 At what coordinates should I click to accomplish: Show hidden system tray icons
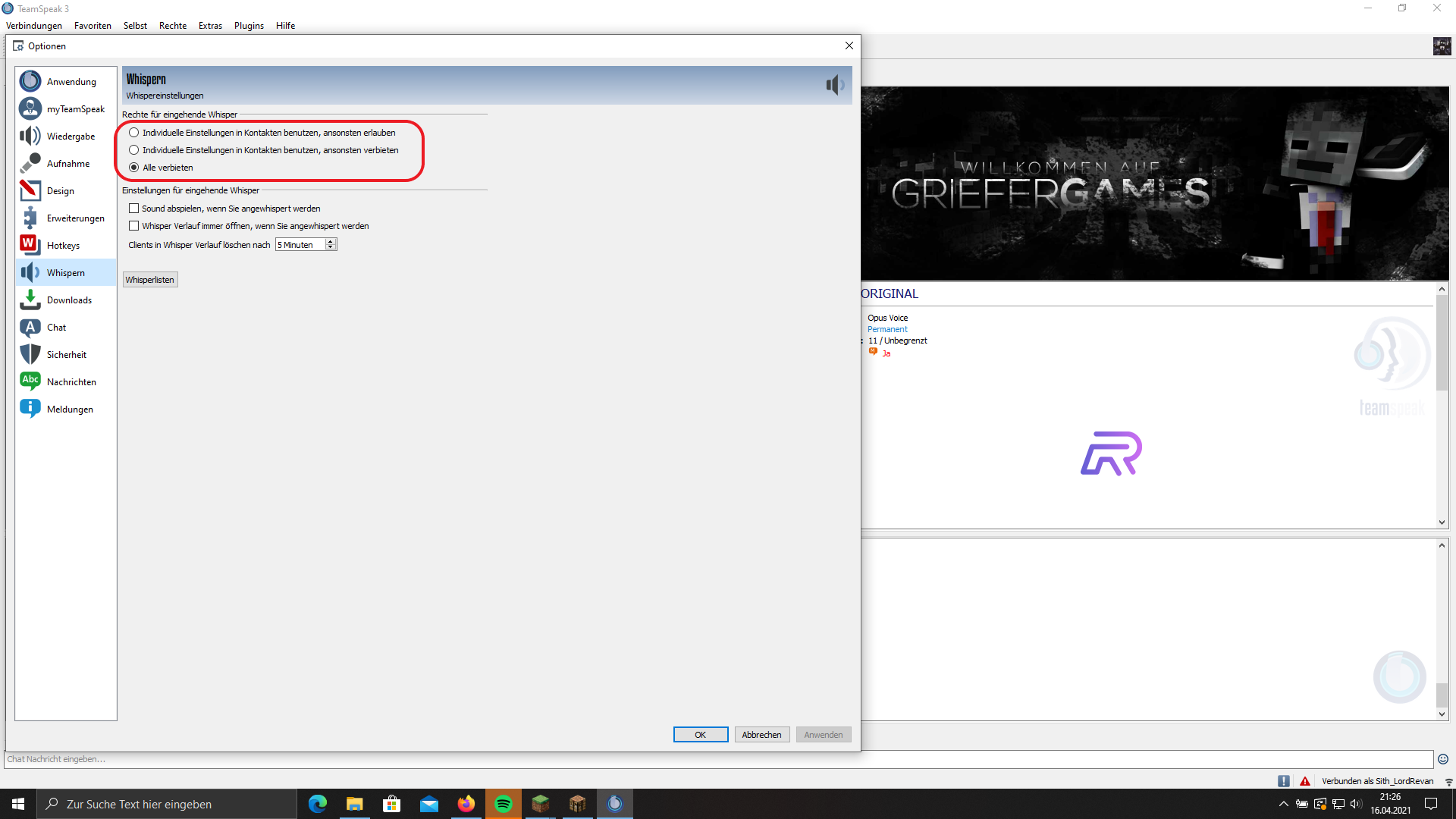1283,804
